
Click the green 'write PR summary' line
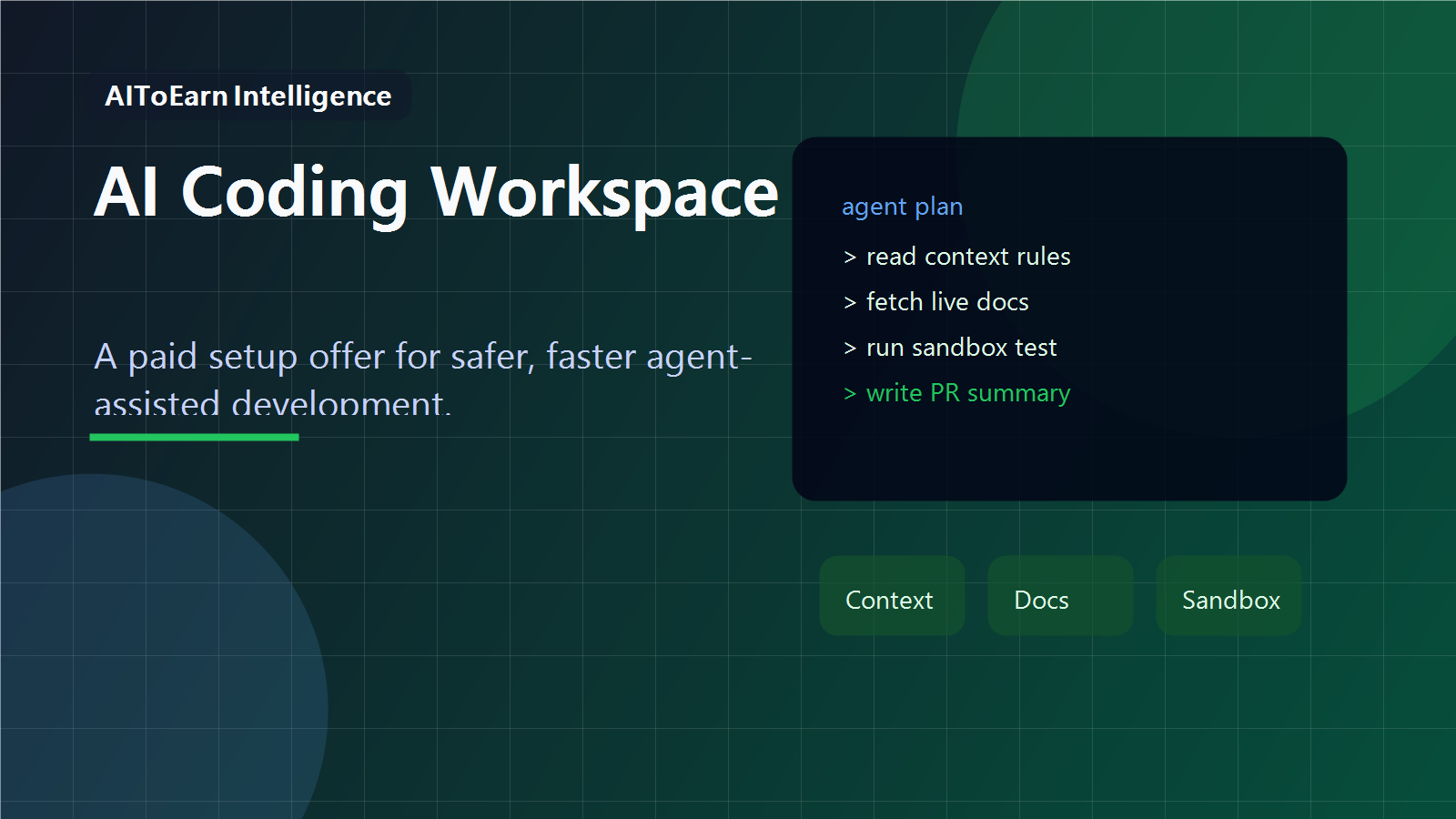tap(956, 393)
